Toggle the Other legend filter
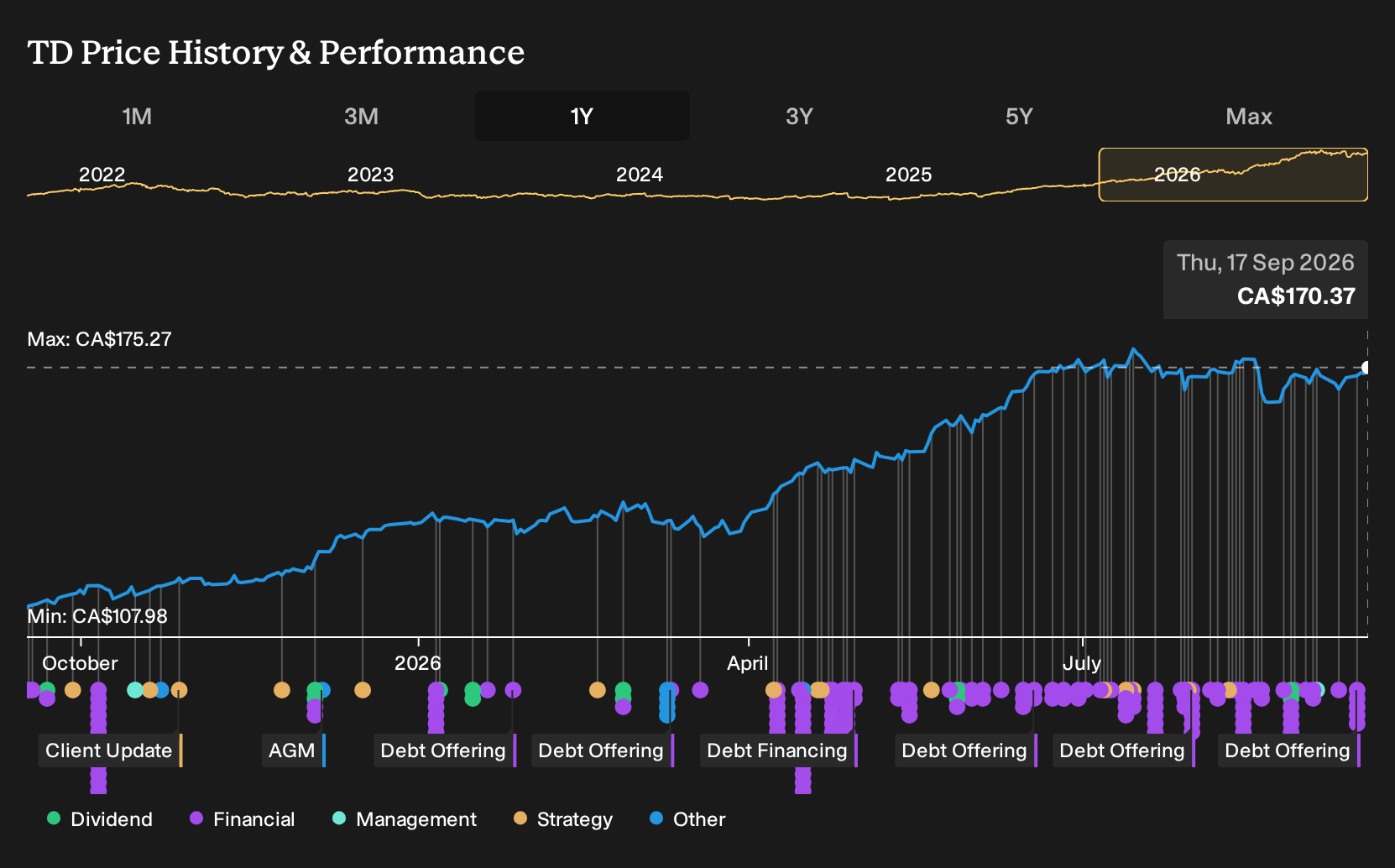Image resolution: width=1395 pixels, height=868 pixels. [687, 819]
